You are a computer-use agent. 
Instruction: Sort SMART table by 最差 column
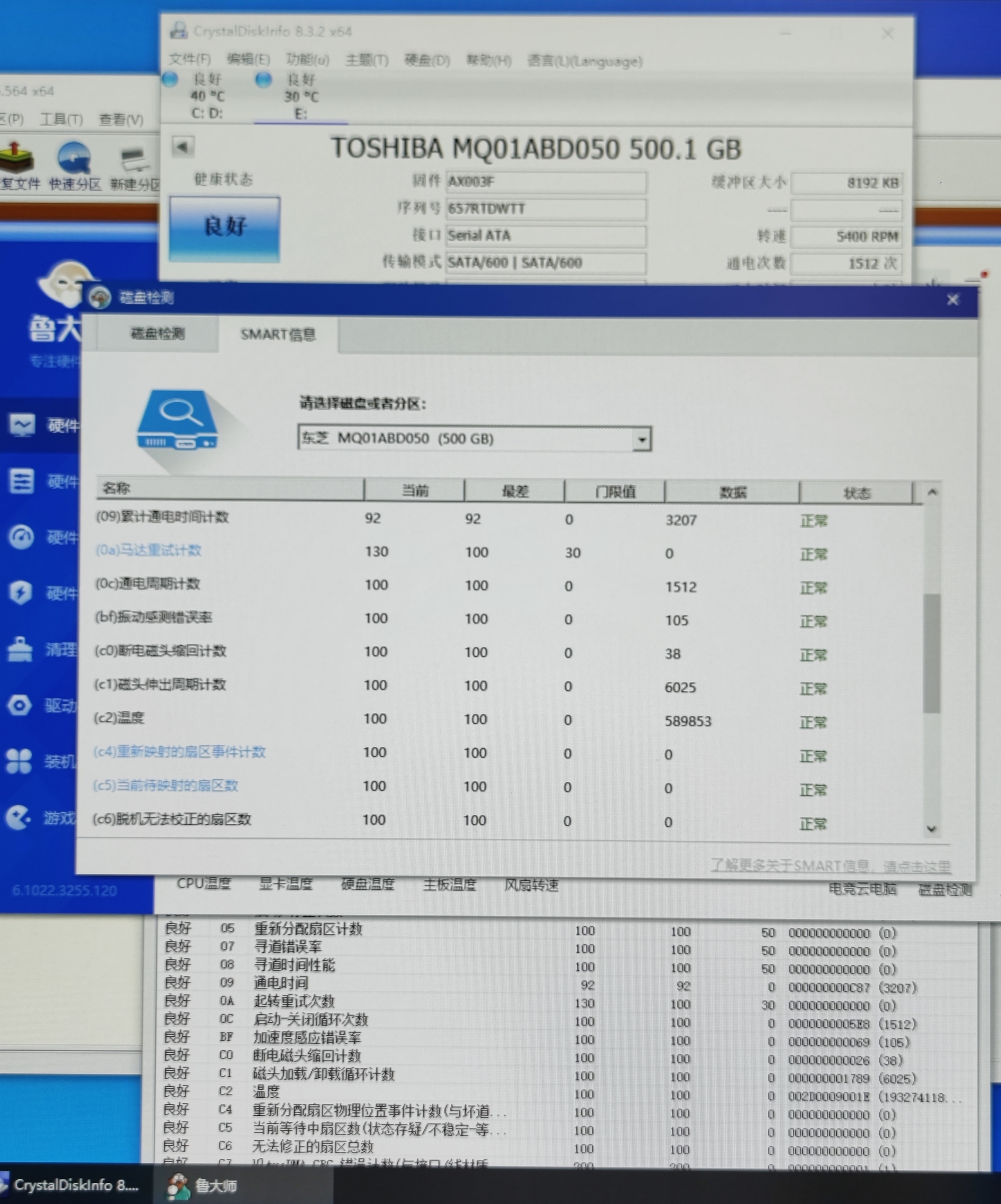[x=515, y=491]
